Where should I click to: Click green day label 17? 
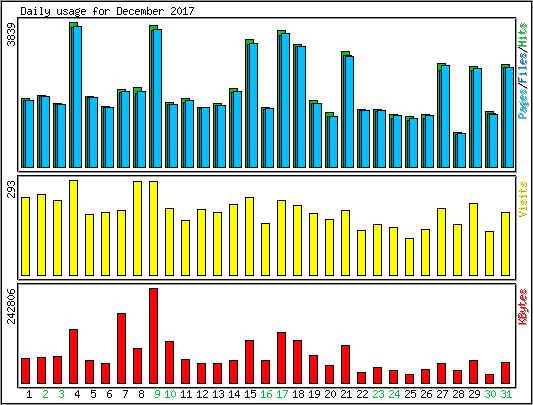(x=282, y=394)
